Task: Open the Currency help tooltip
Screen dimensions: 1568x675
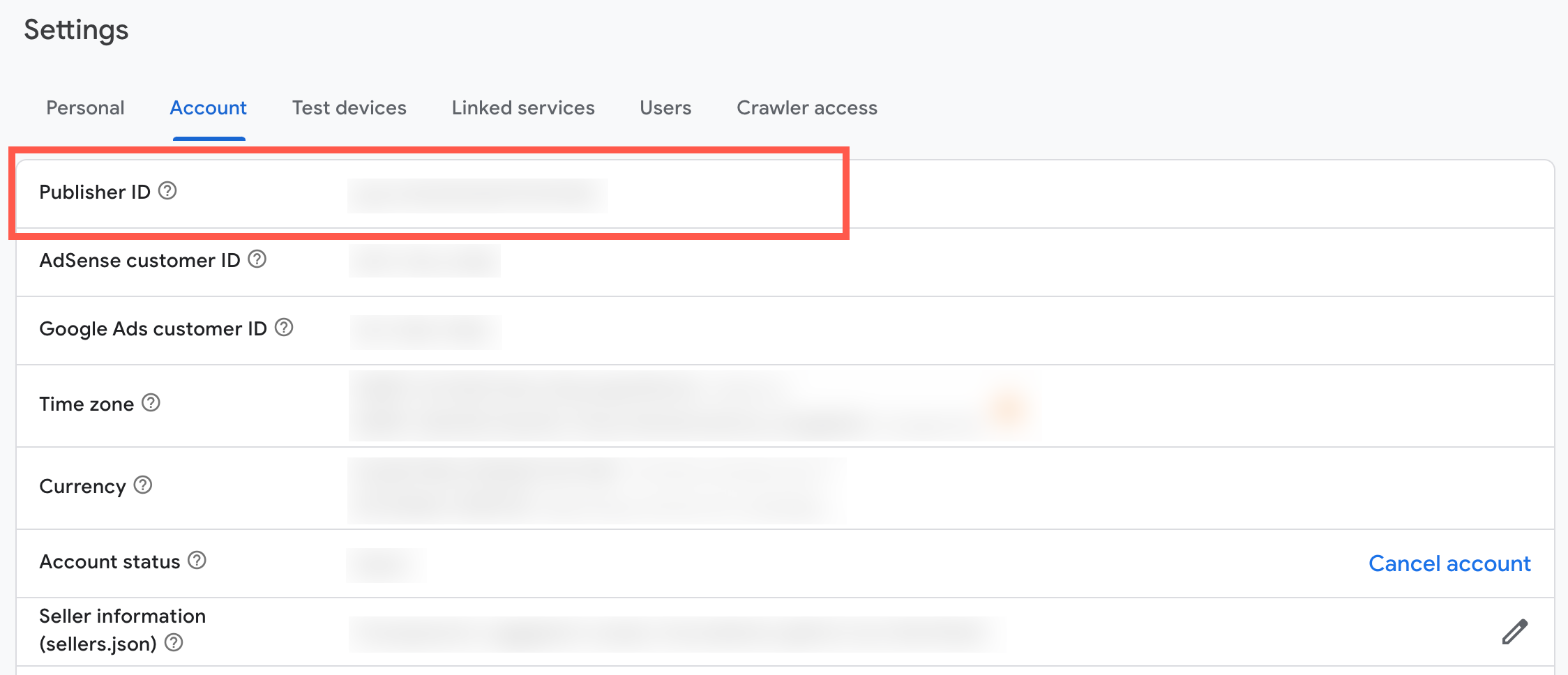Action: [143, 486]
